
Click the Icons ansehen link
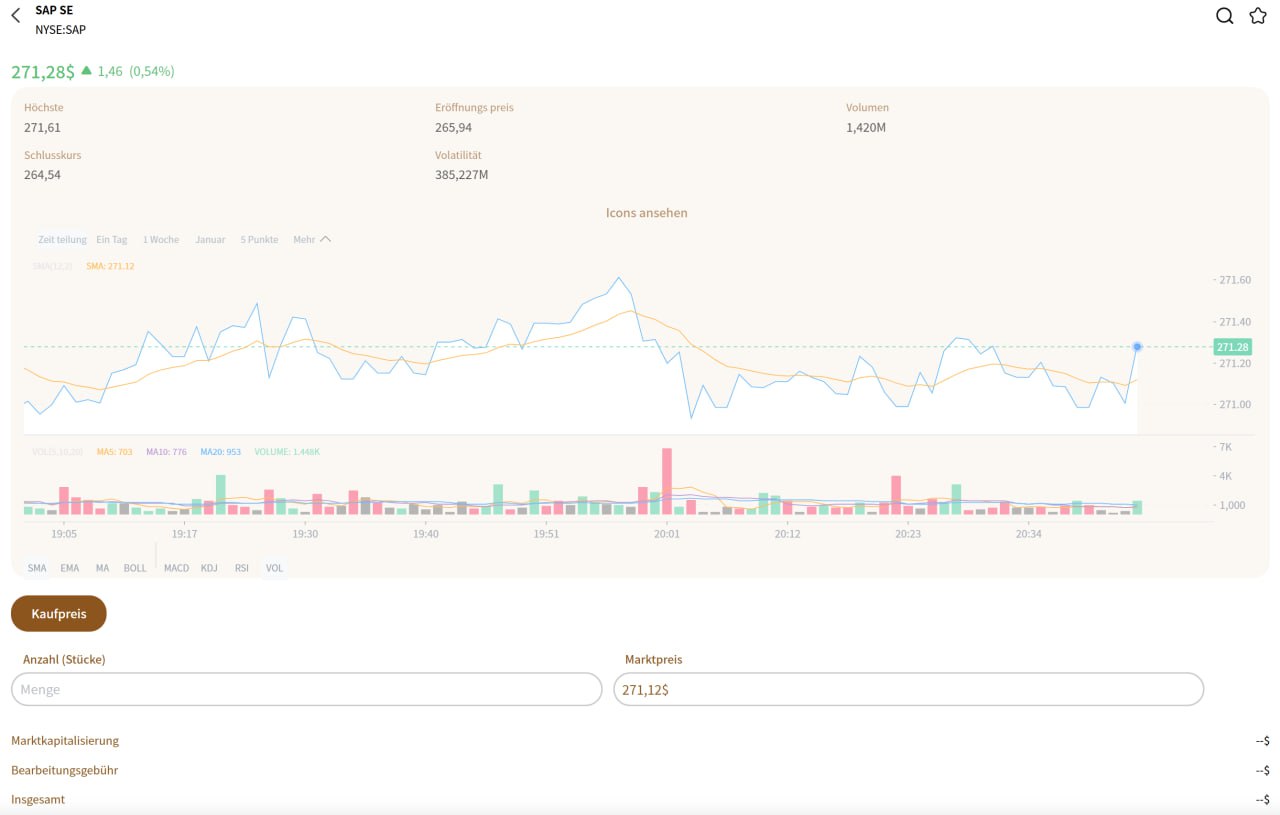point(646,213)
